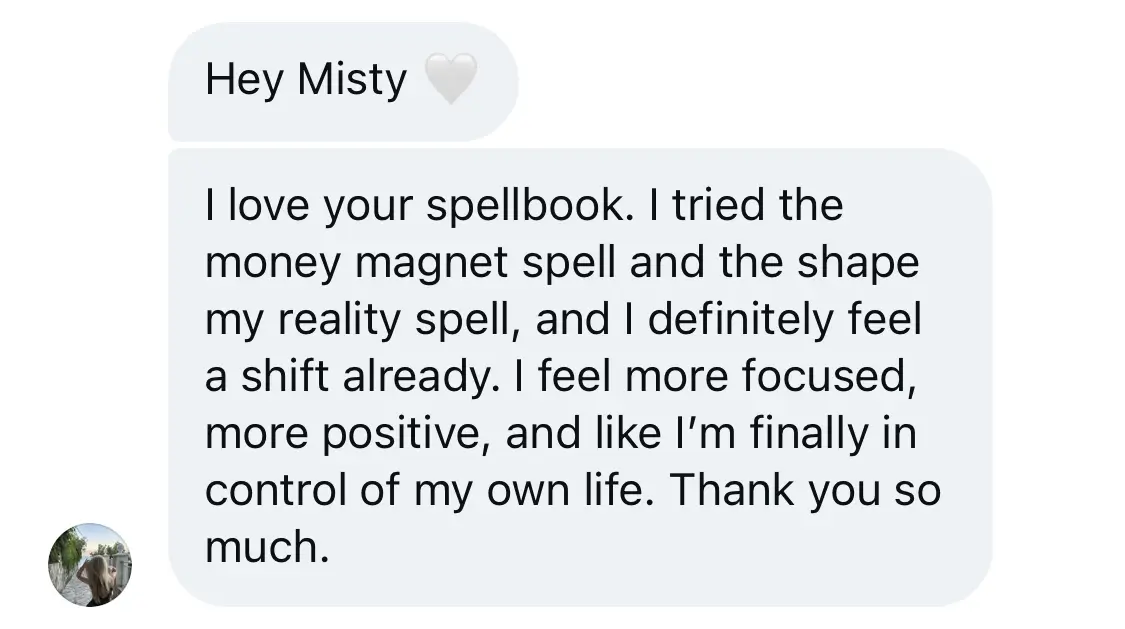Click the word 'Misty' in the greeting
This screenshot has width=1125, height=629.
tap(352, 80)
